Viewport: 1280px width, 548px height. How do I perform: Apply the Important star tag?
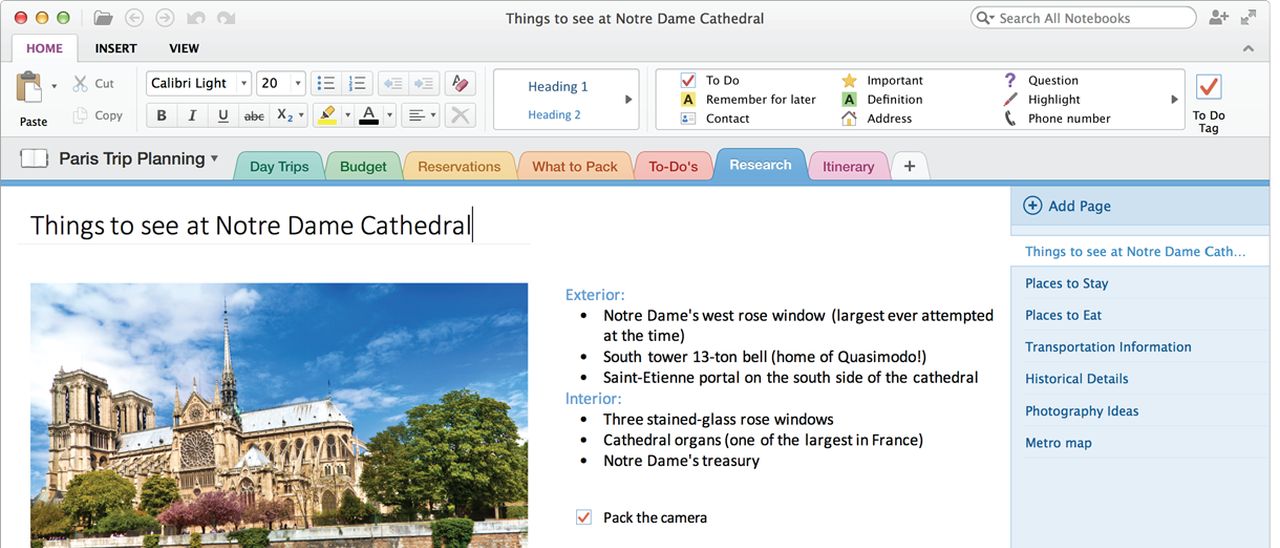pyautogui.click(x=882, y=80)
